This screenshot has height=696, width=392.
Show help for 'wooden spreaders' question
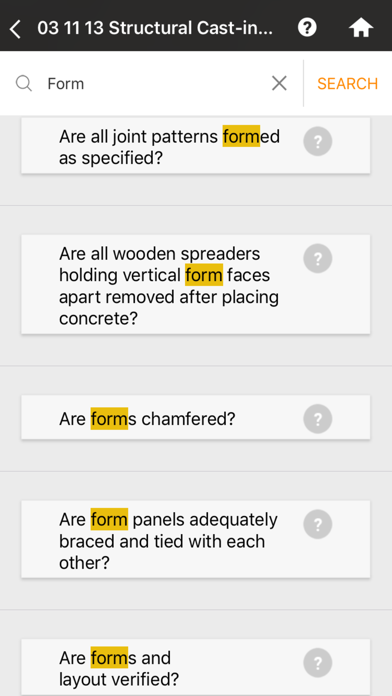pyautogui.click(x=317, y=258)
